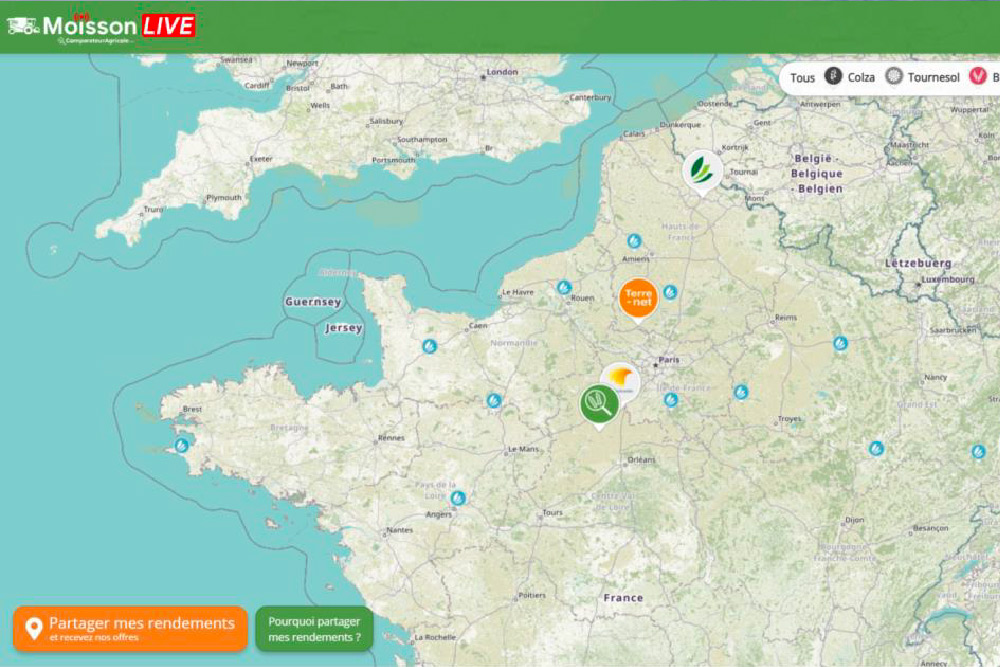Click the yield marker northwest of Nancy

tap(841, 344)
